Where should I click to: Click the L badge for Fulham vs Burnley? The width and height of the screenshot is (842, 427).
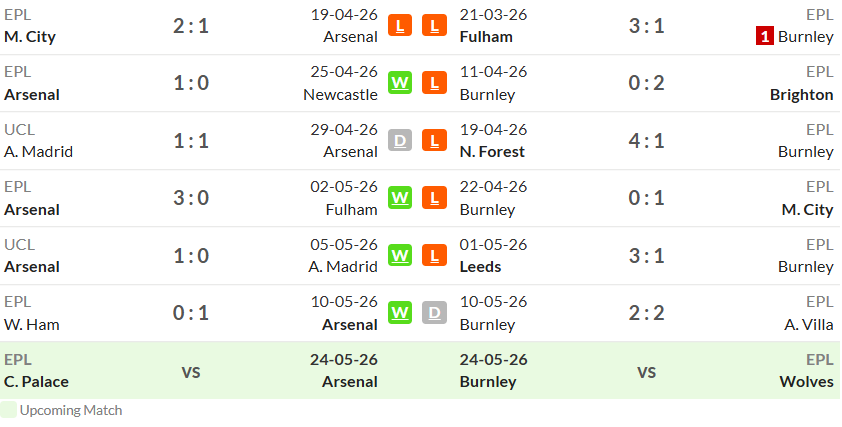434,25
